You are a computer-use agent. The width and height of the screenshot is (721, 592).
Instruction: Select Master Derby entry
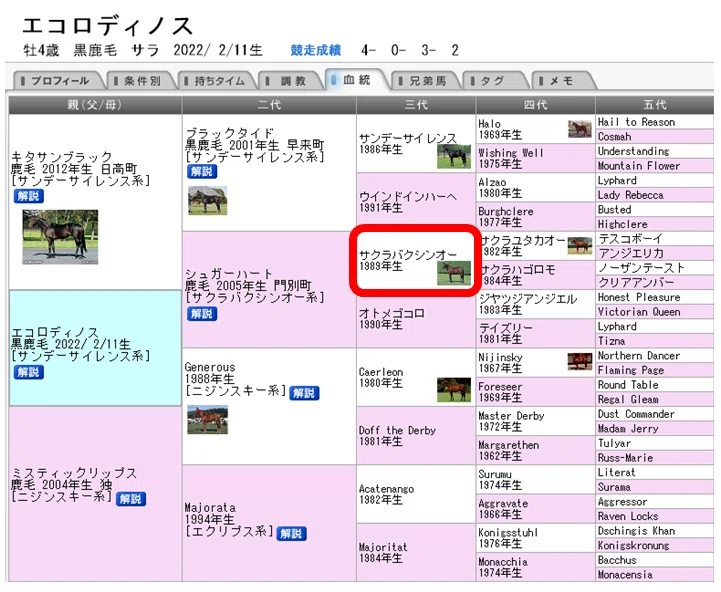click(536, 421)
